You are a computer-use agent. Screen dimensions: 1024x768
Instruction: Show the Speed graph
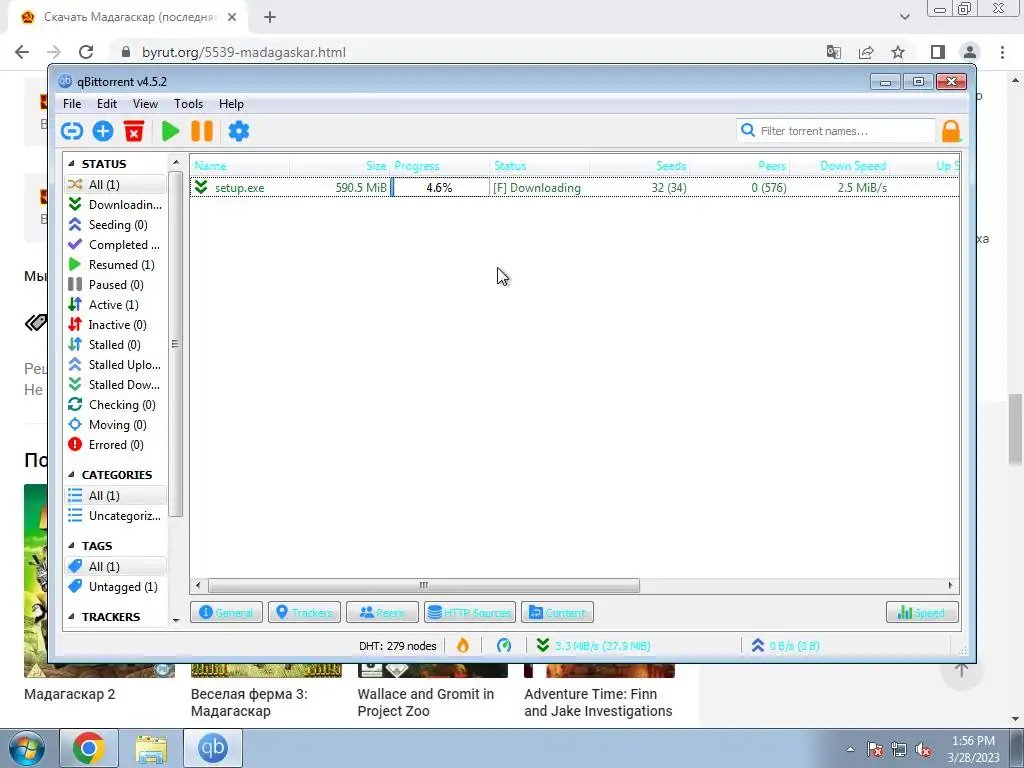point(922,613)
